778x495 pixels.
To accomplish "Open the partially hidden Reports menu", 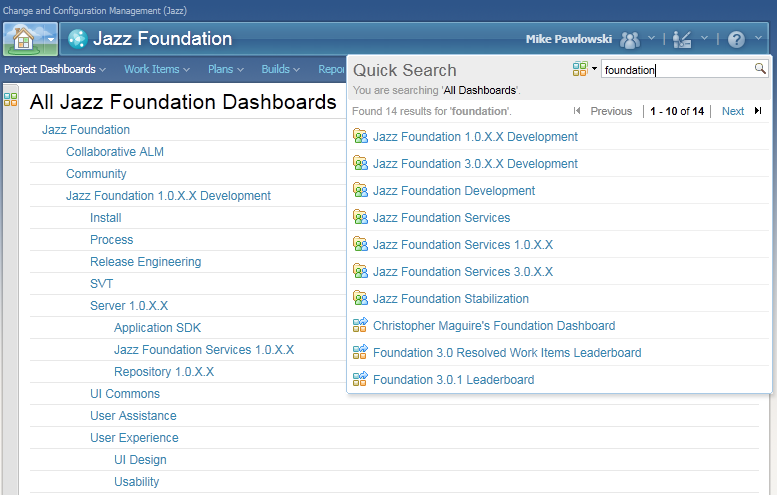I will (x=331, y=69).
